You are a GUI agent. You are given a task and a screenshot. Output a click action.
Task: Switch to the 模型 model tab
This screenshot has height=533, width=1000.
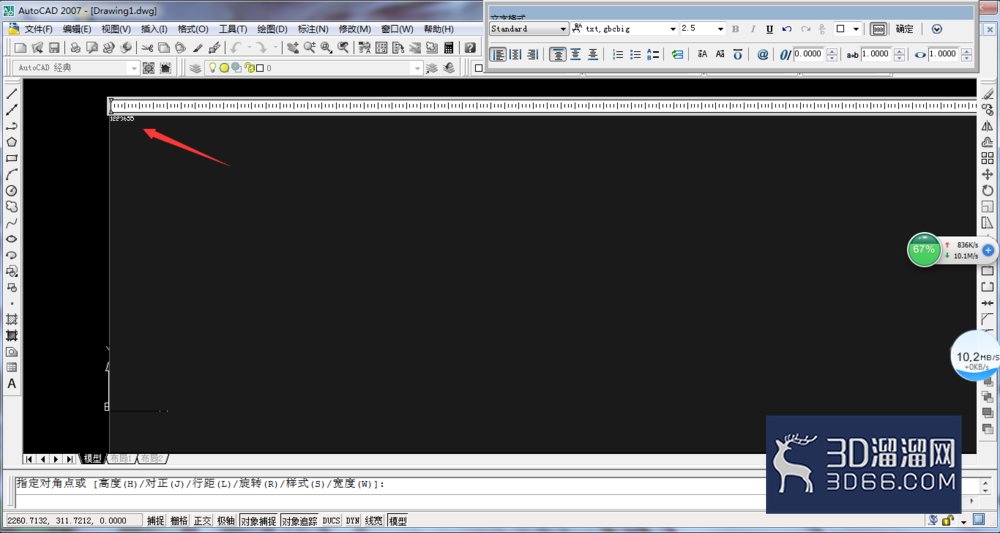[x=92, y=458]
